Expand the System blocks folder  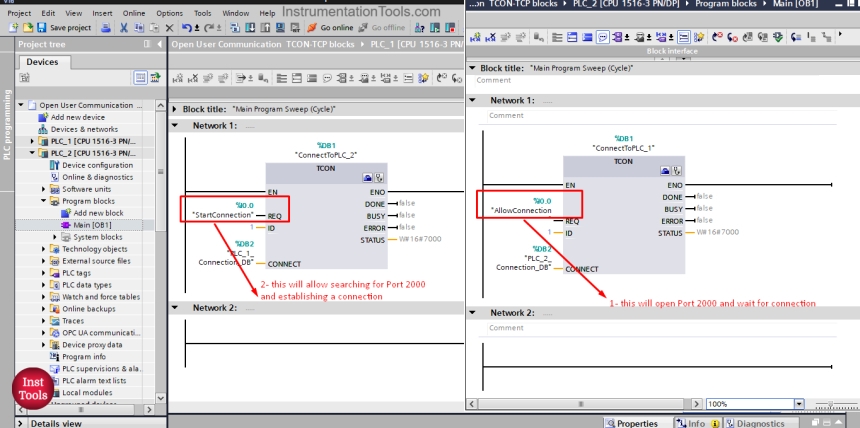coord(55,237)
